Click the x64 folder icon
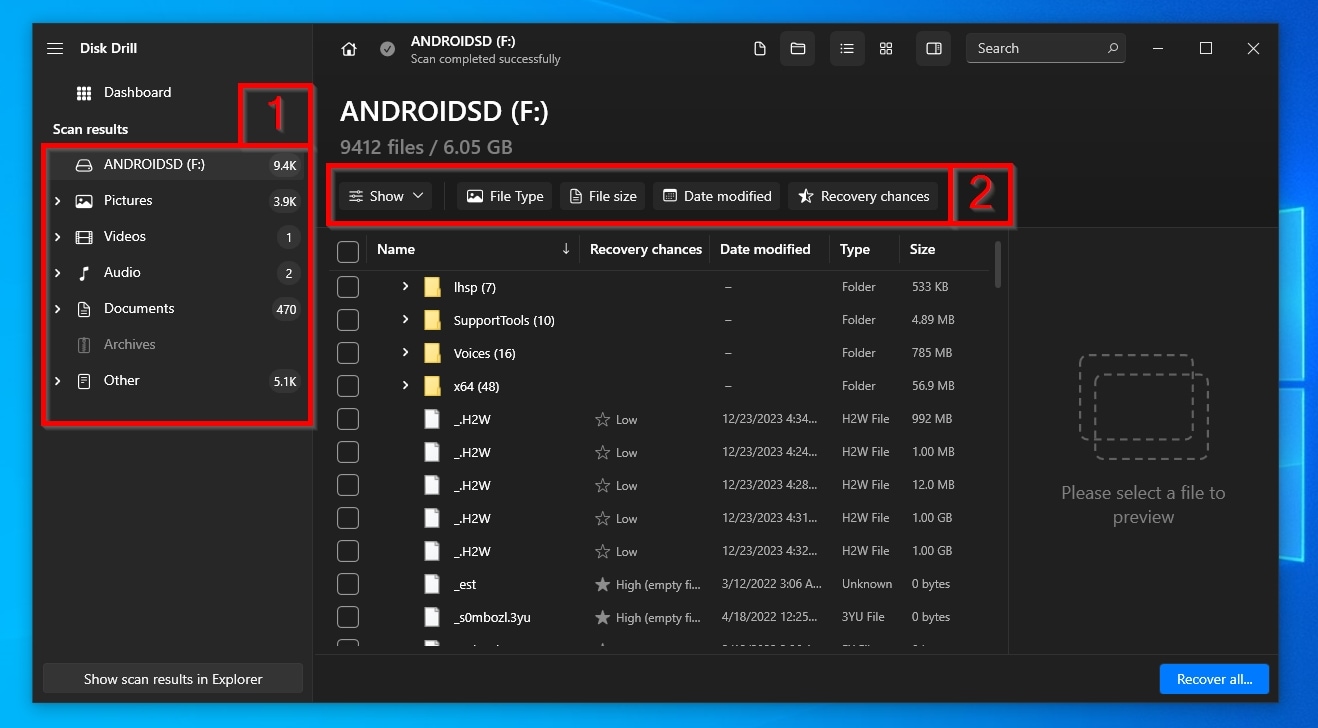Screen dimensions: 1318x728 (x=432, y=387)
